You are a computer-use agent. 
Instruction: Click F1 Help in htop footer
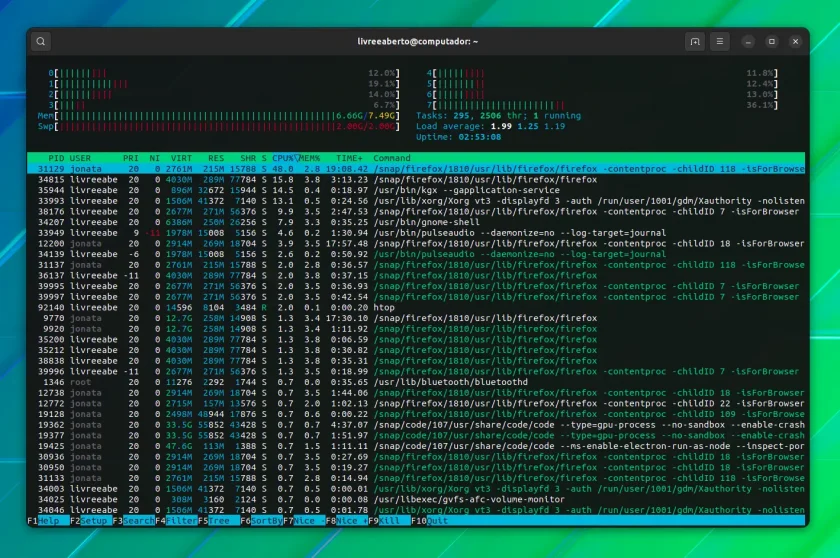click(48, 521)
